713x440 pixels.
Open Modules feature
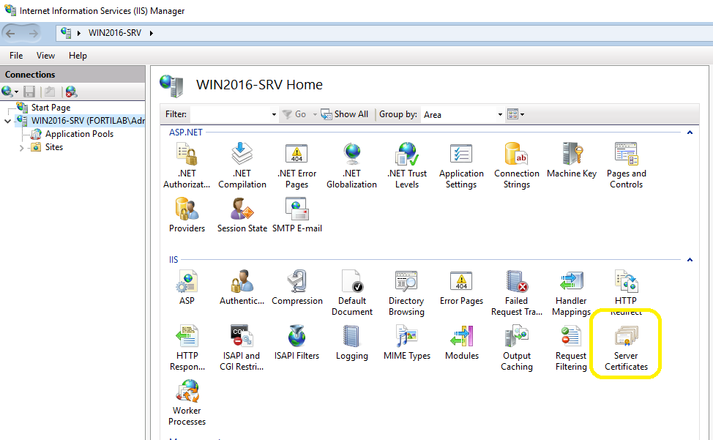click(x=462, y=342)
